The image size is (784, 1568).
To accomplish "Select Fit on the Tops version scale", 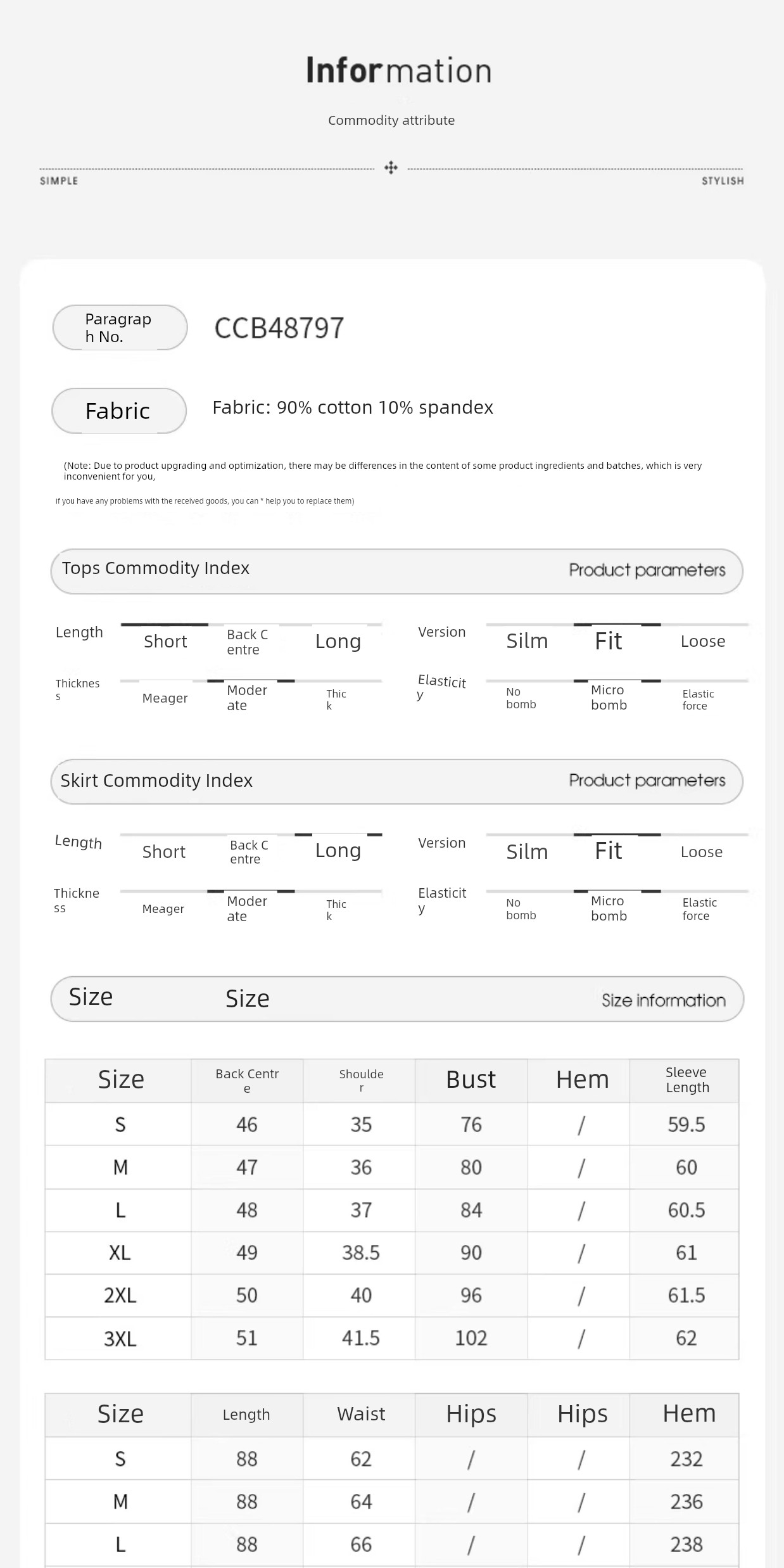I will click(609, 641).
